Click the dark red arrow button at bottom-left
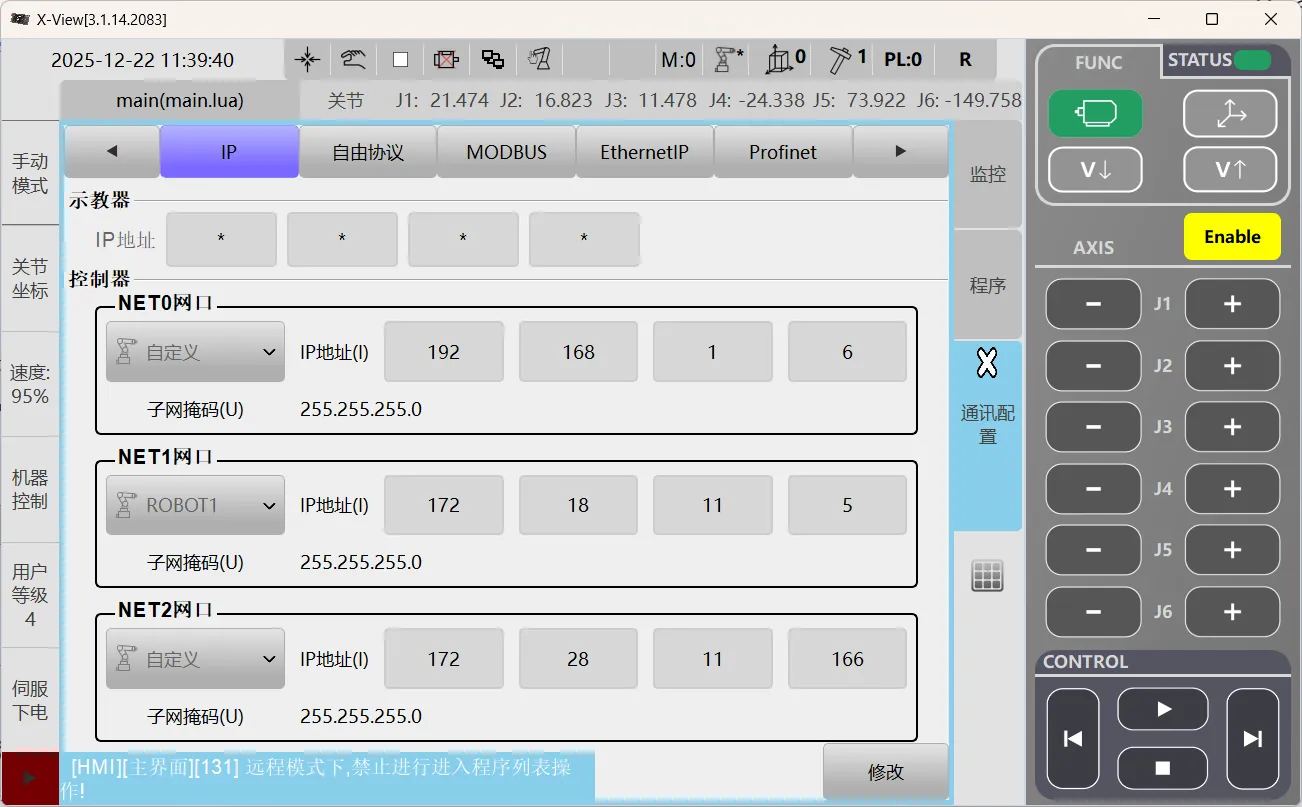 [29, 778]
